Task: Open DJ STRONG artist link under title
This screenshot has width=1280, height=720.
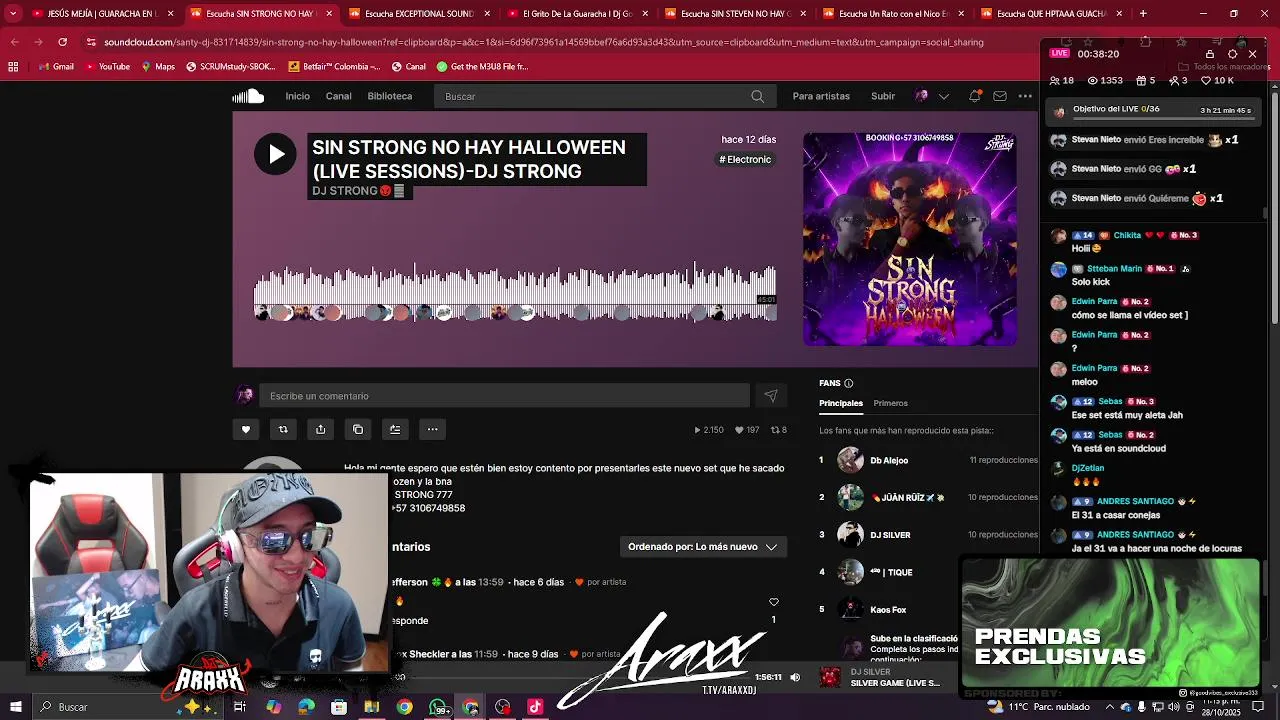Action: point(344,191)
